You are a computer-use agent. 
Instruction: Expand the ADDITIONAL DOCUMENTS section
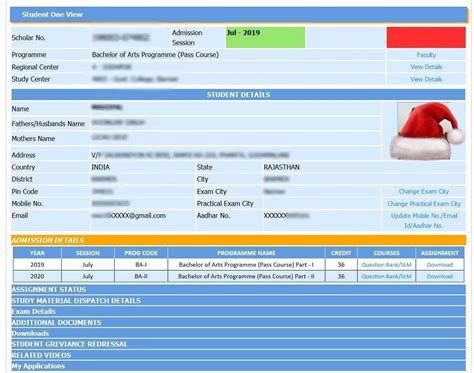pos(238,323)
